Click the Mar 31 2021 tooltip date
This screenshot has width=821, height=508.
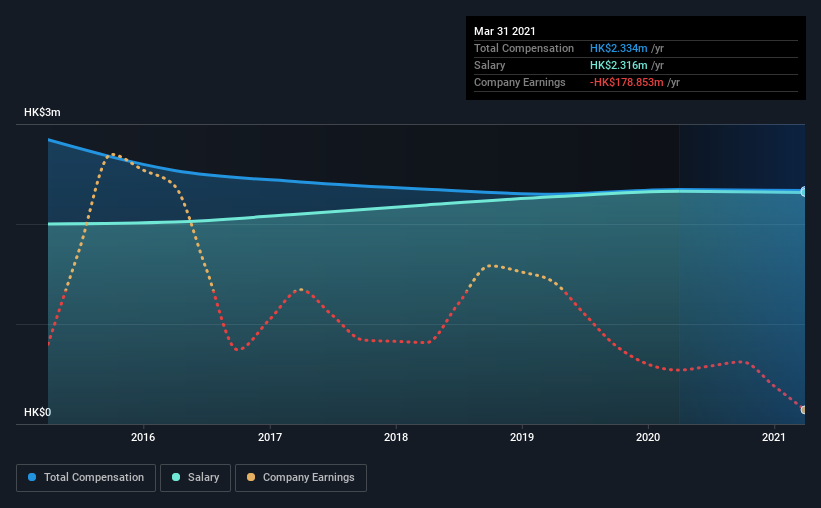point(505,31)
